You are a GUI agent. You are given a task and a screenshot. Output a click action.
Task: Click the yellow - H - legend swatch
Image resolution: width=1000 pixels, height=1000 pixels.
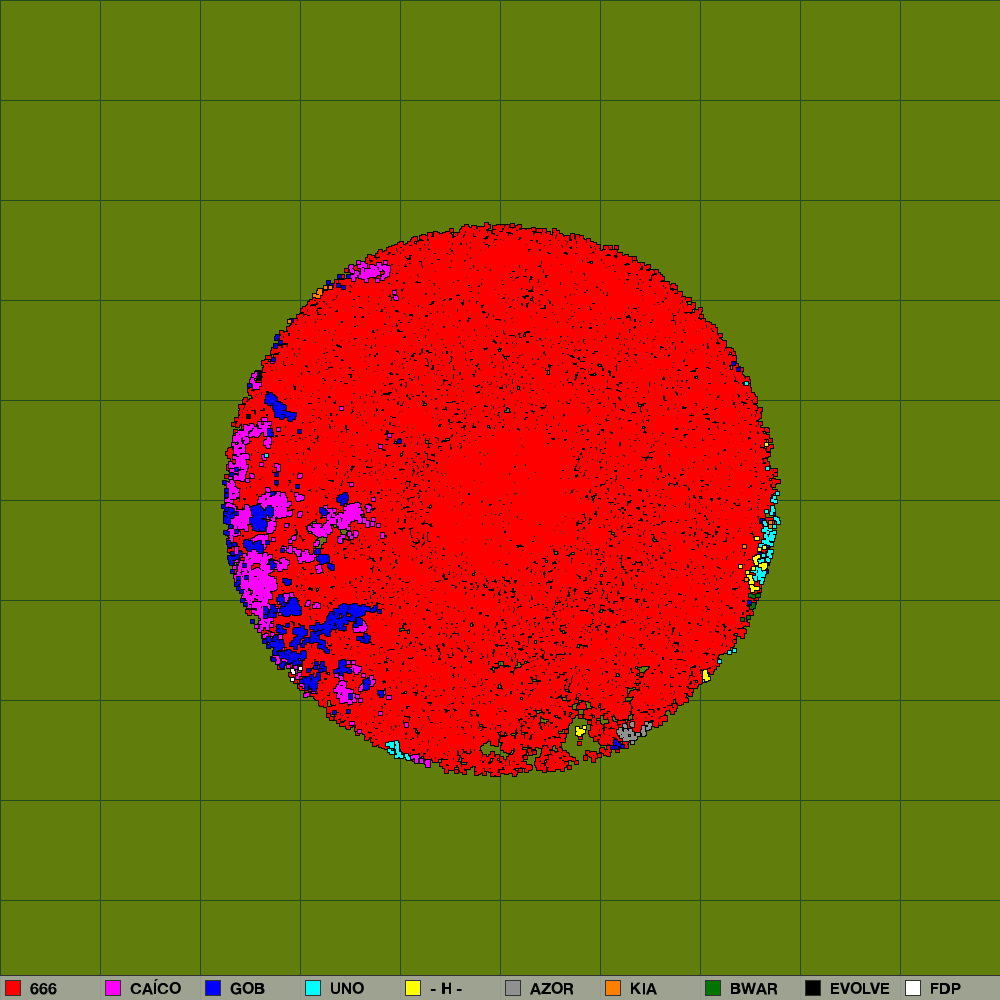(413, 988)
